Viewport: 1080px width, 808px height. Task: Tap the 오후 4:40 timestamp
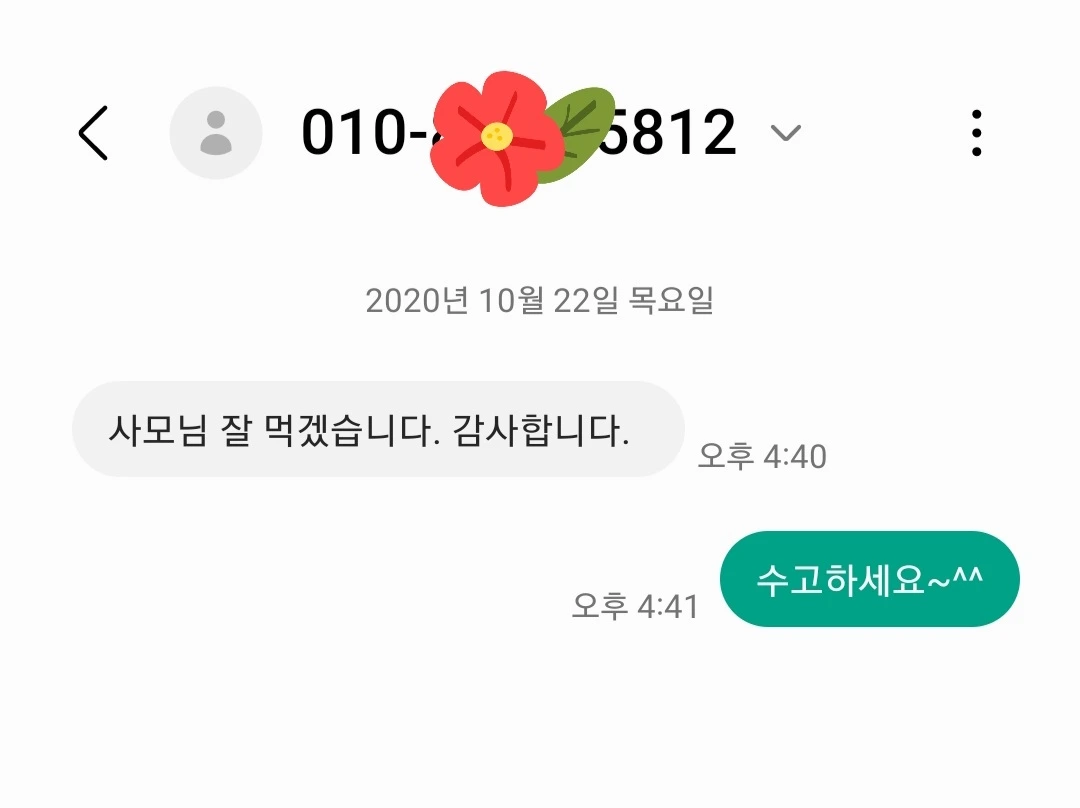tap(762, 456)
